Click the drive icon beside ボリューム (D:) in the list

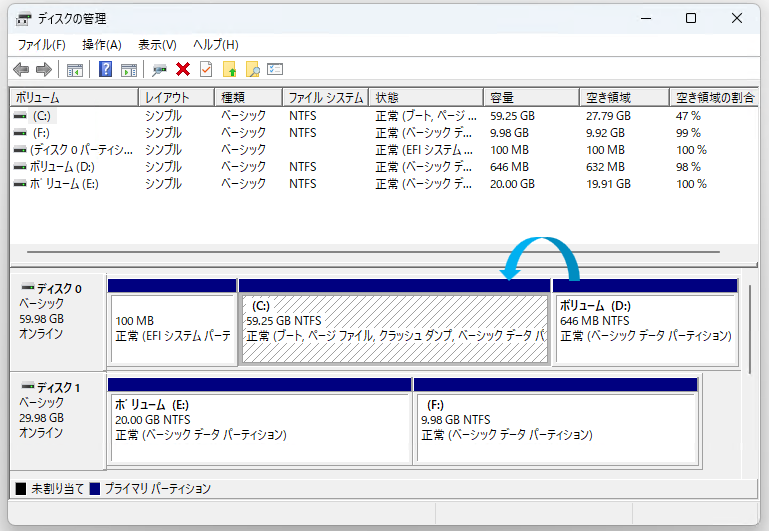(20, 167)
